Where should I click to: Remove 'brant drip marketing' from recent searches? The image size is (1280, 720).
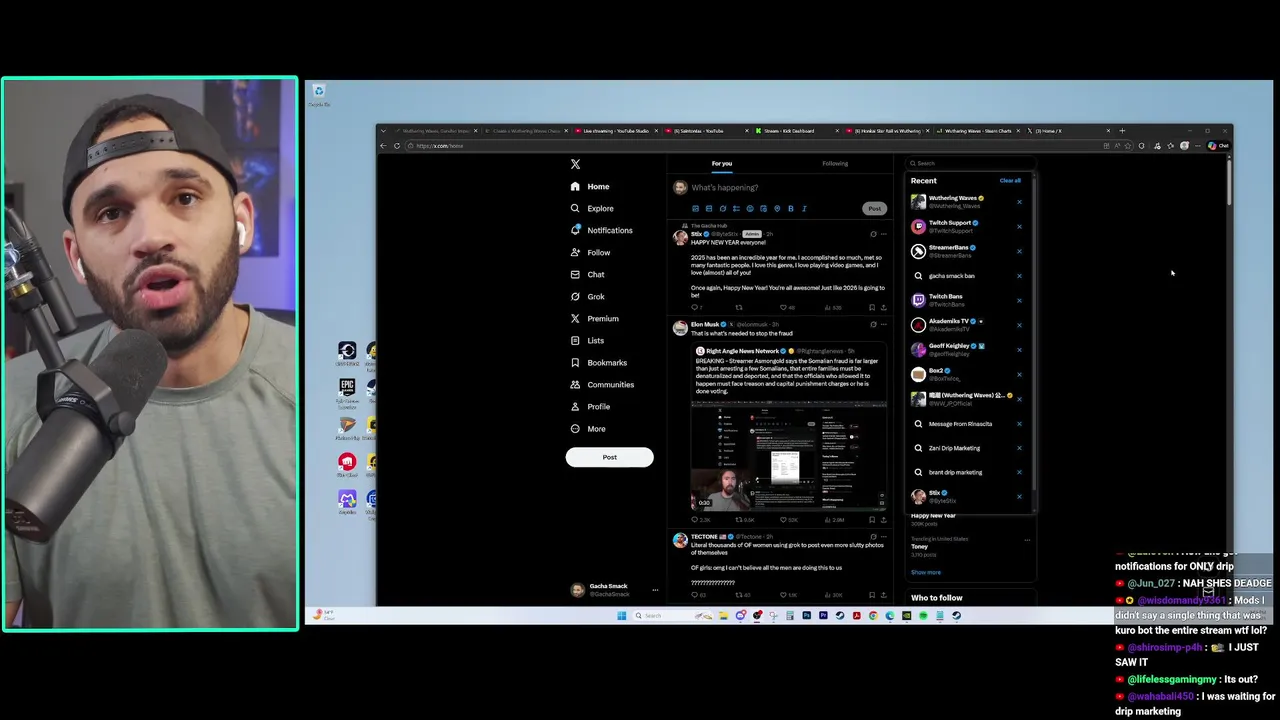(1019, 472)
